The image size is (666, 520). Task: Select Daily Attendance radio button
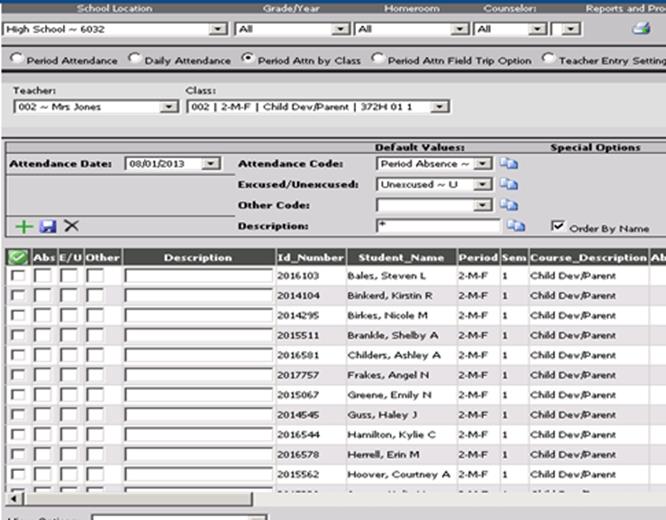click(x=135, y=58)
